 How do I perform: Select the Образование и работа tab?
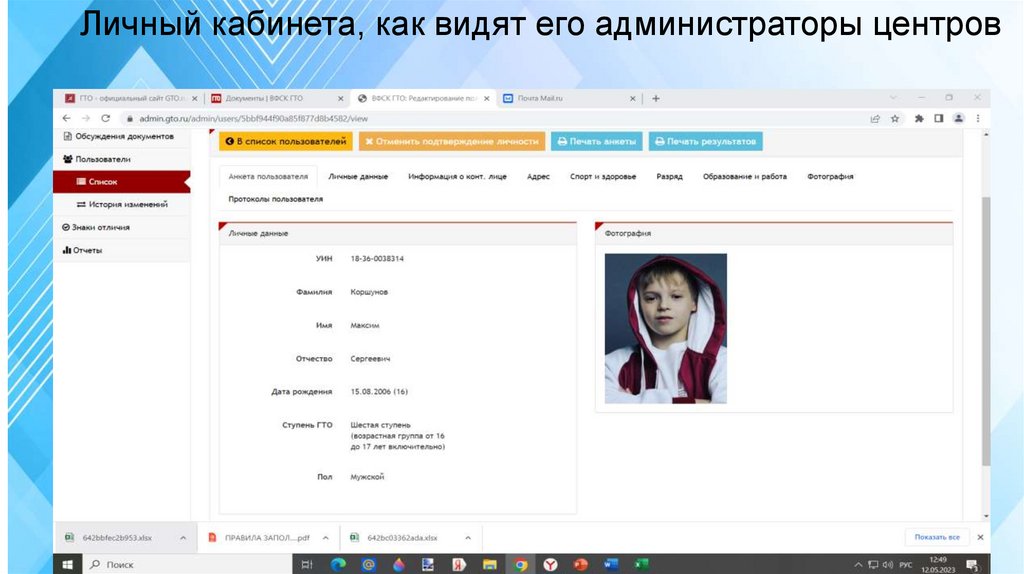[x=745, y=176]
